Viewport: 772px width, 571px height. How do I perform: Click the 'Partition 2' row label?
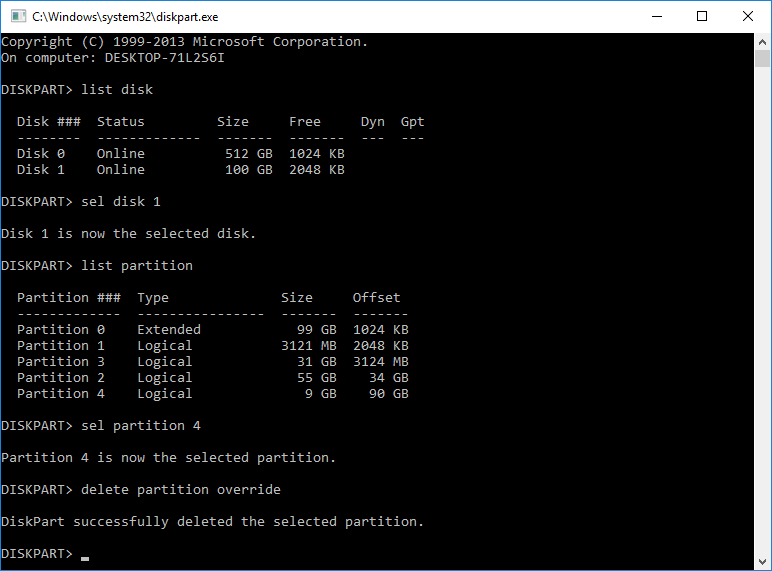(x=61, y=378)
